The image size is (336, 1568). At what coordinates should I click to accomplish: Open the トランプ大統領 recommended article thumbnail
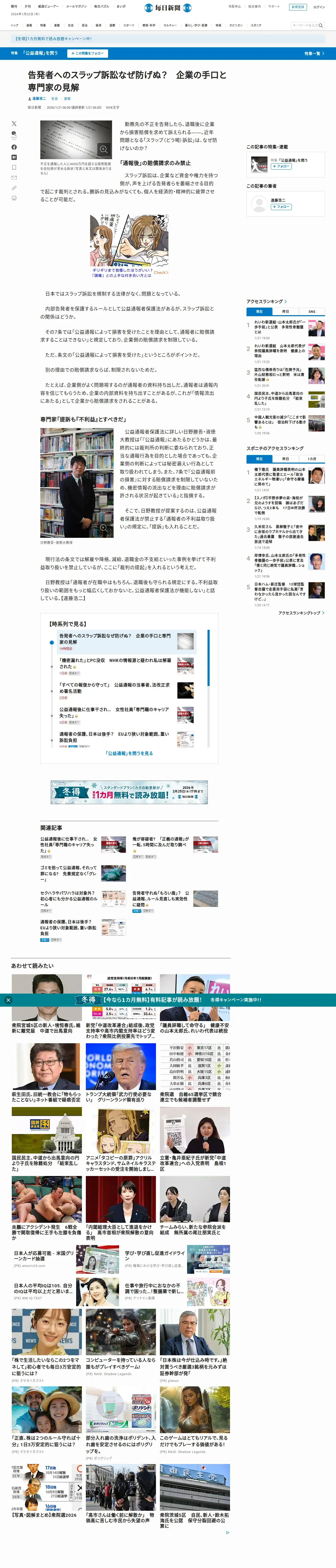pos(120,1067)
